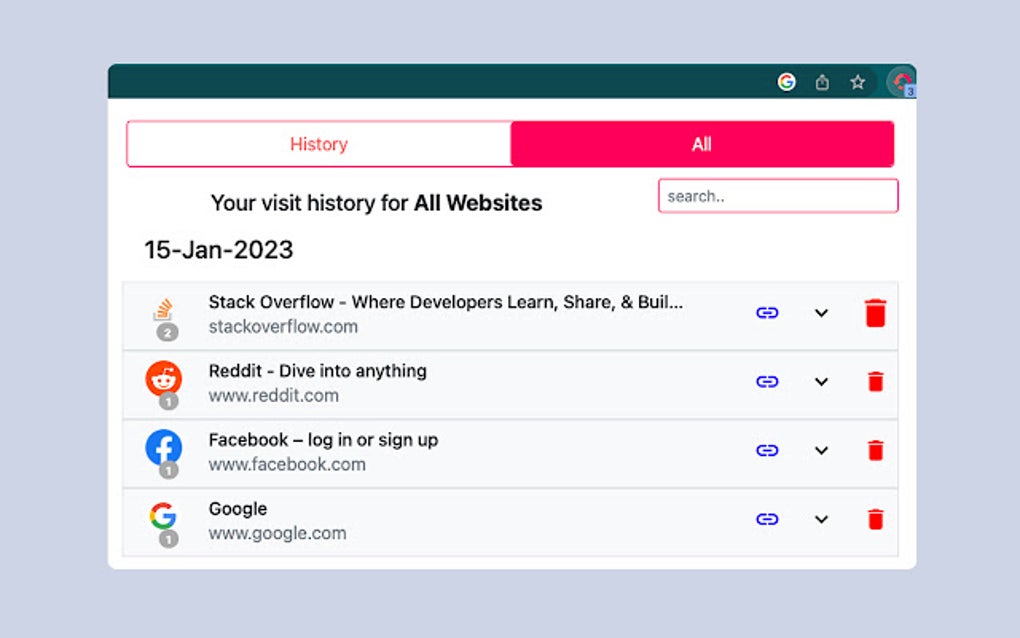
Task: Expand the Reddit history entry
Action: pyautogui.click(x=821, y=382)
